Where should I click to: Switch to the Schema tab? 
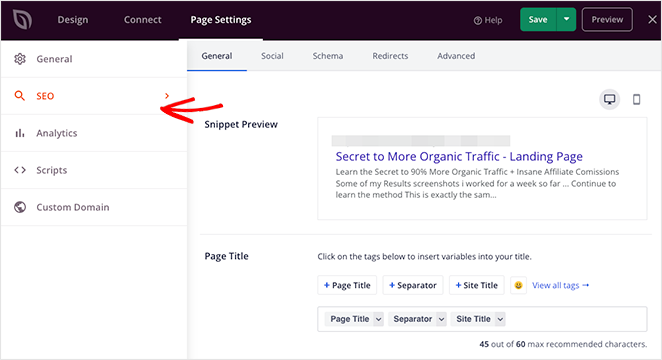(328, 56)
